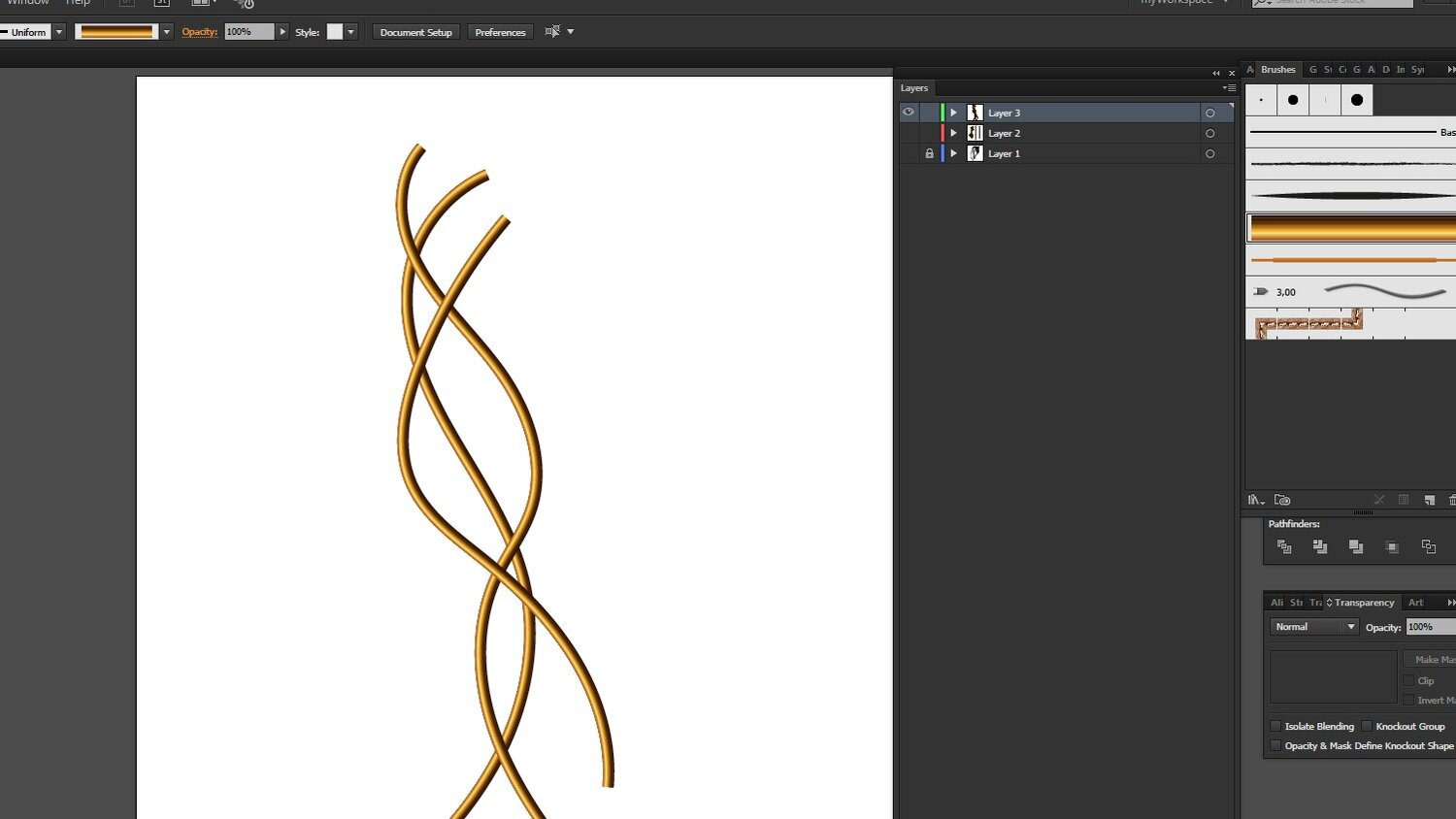Open control bar opacity slider arrow
This screenshot has width=1456, height=819.
[282, 32]
